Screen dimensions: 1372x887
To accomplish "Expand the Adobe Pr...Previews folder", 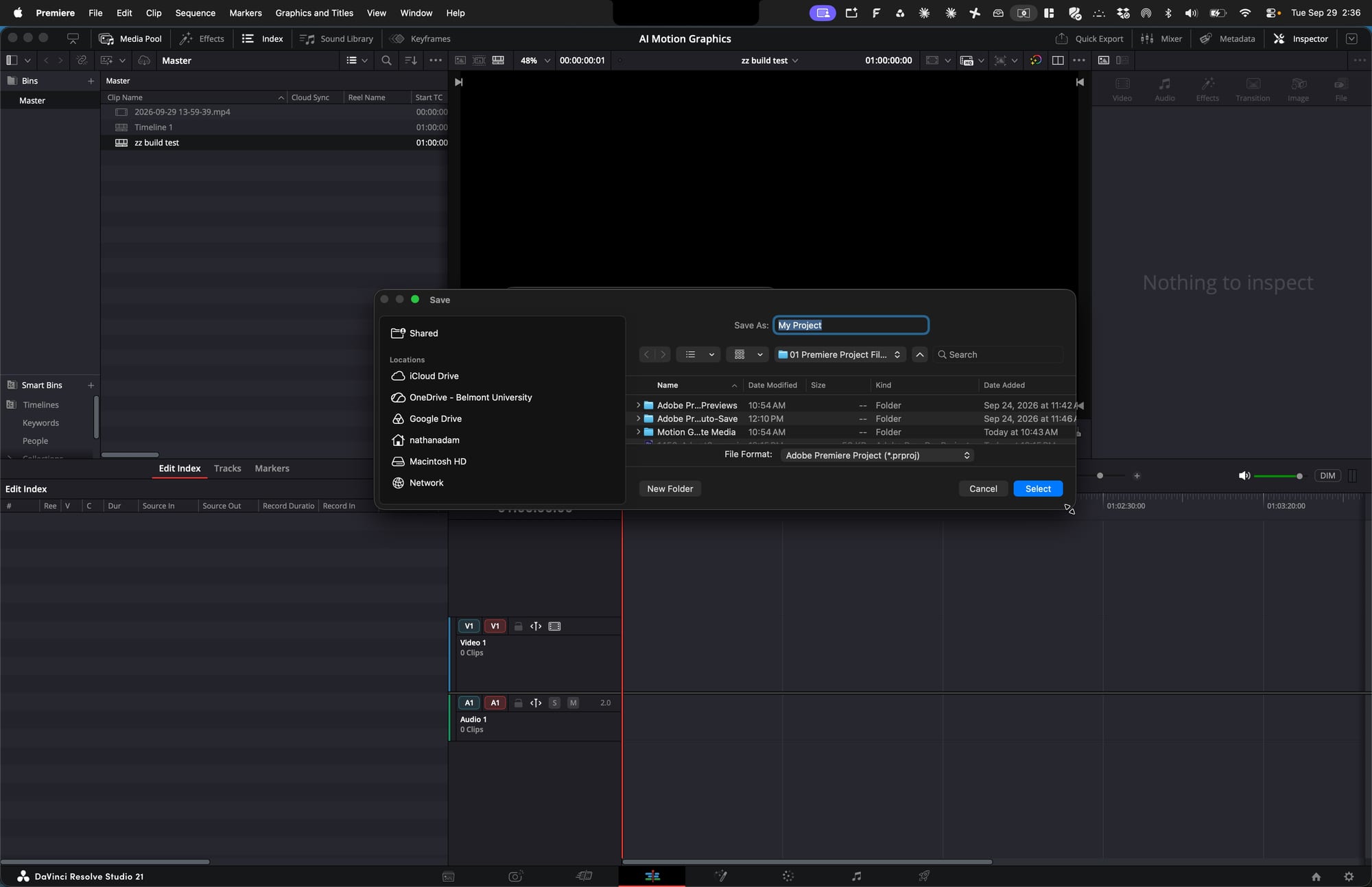I will [x=638, y=405].
